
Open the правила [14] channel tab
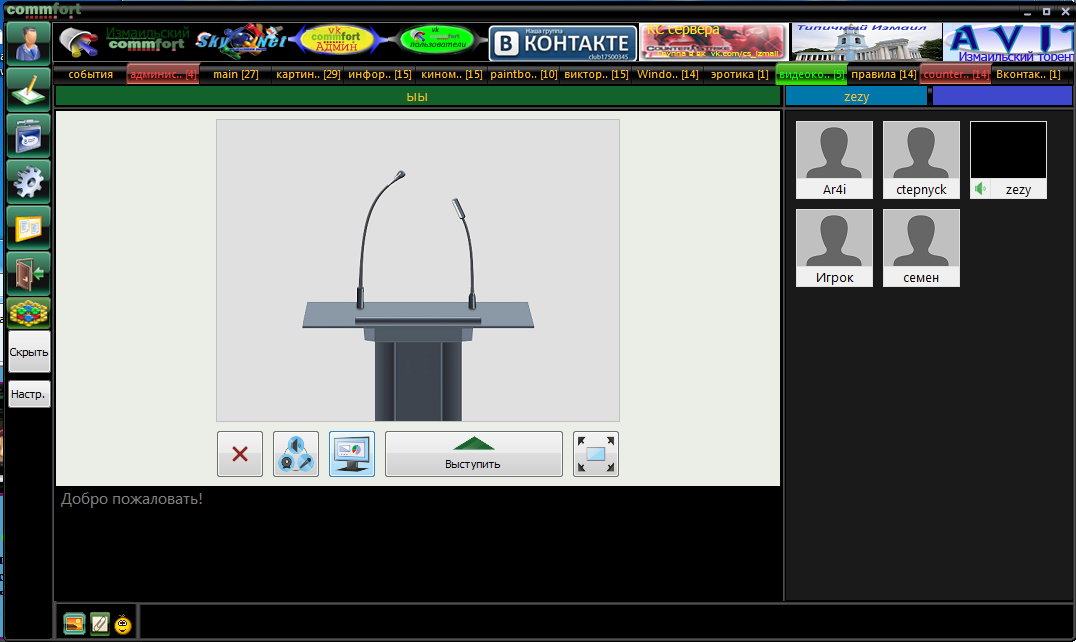point(883,74)
